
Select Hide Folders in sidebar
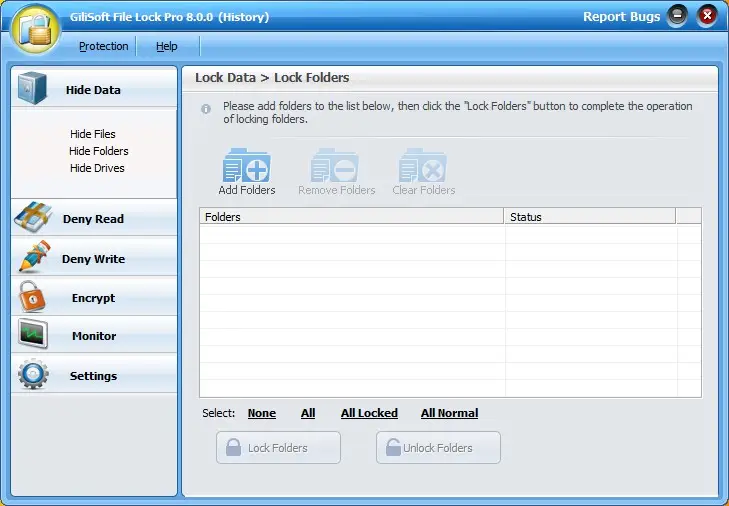[x=99, y=151]
